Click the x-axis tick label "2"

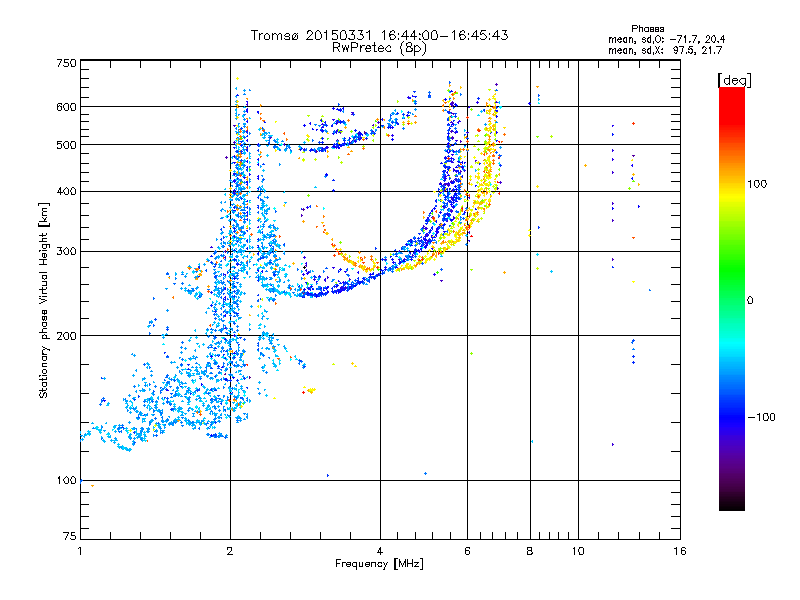[x=230, y=551]
